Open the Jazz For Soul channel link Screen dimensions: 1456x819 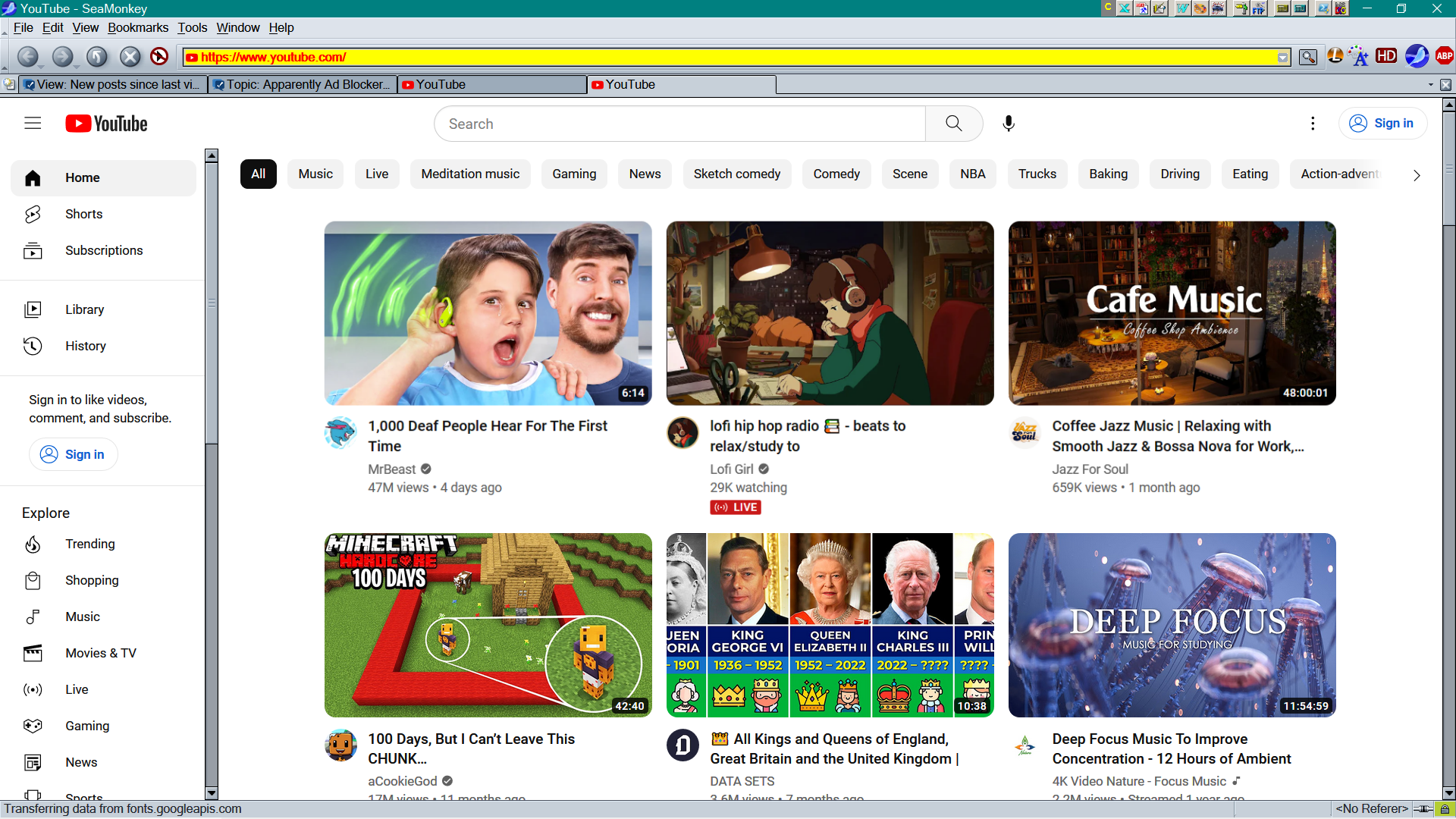[1090, 469]
